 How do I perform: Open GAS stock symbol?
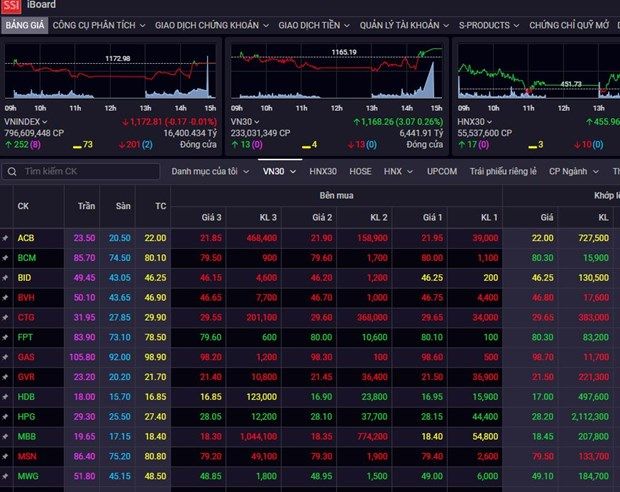pyautogui.click(x=26, y=357)
